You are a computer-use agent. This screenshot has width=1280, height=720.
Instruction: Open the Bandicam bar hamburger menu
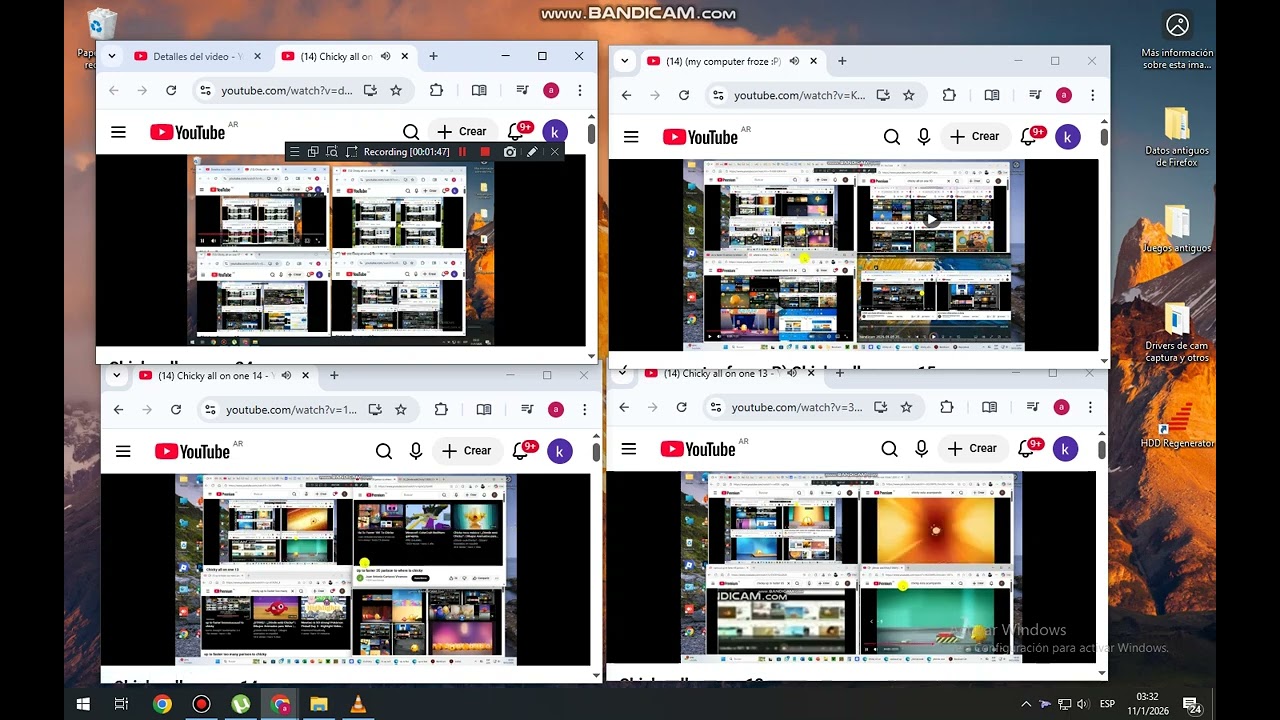pos(294,152)
